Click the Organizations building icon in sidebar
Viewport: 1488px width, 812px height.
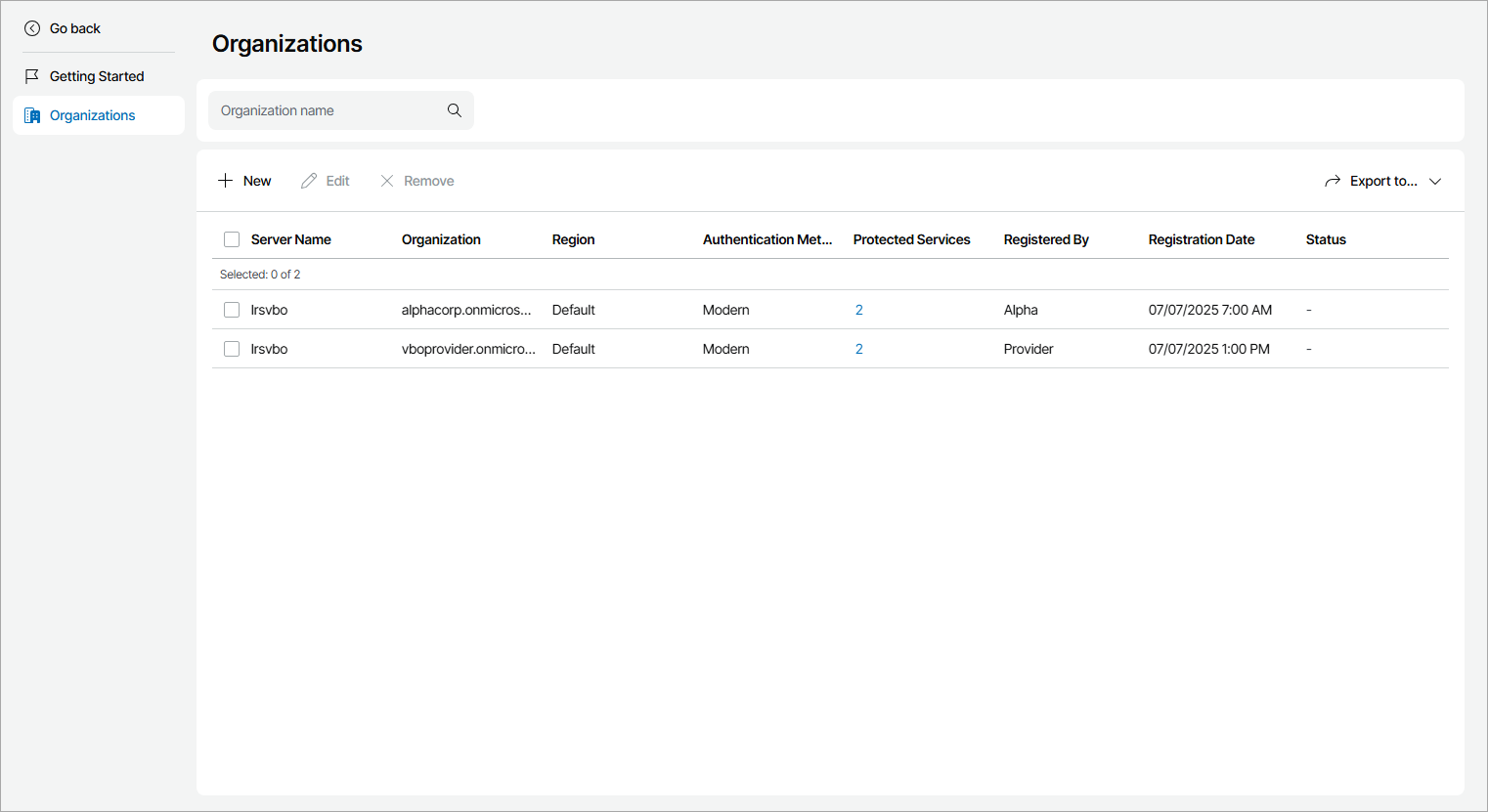[32, 115]
